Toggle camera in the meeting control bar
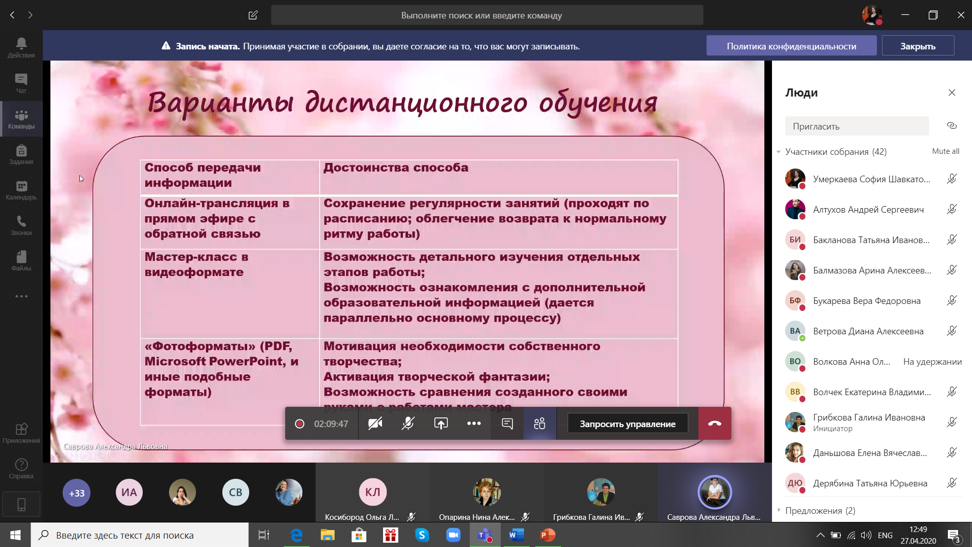Image resolution: width=972 pixels, height=547 pixels. click(375, 424)
